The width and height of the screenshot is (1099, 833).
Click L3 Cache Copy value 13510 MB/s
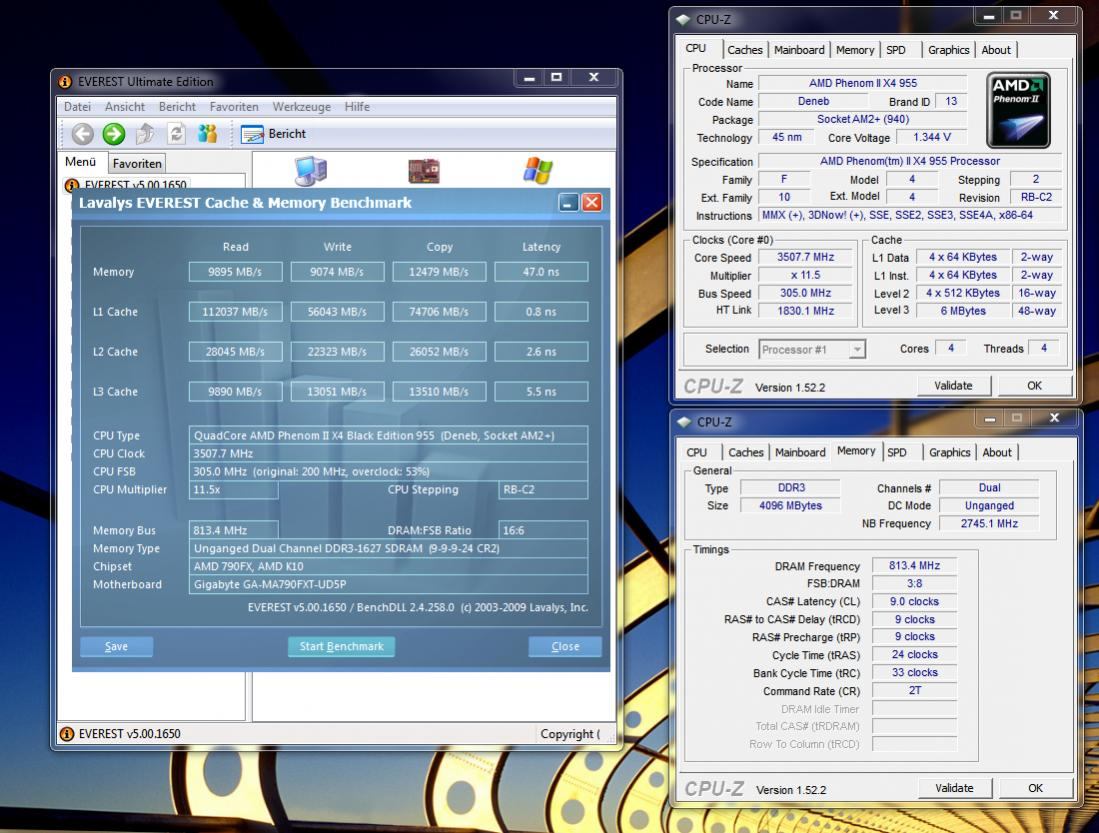coord(439,392)
